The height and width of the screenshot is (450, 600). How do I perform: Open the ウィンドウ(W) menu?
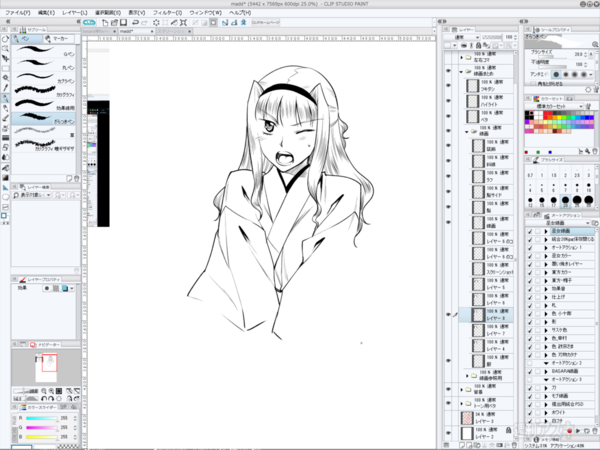click(205, 13)
